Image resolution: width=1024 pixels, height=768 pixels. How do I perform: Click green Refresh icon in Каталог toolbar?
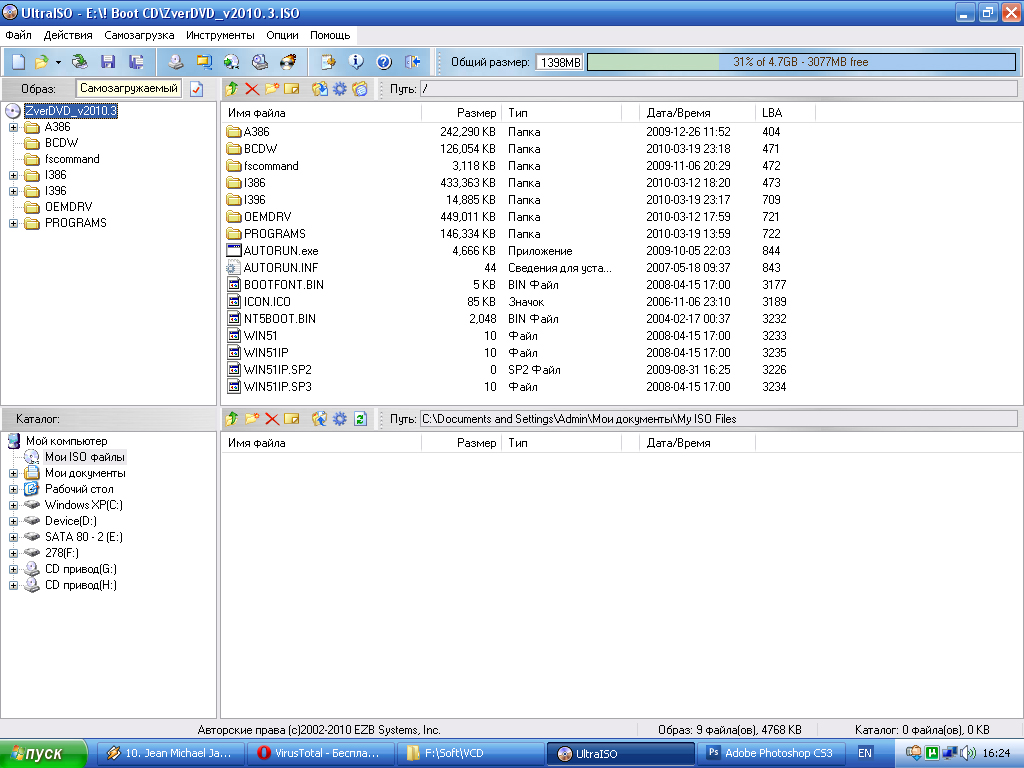(360, 419)
